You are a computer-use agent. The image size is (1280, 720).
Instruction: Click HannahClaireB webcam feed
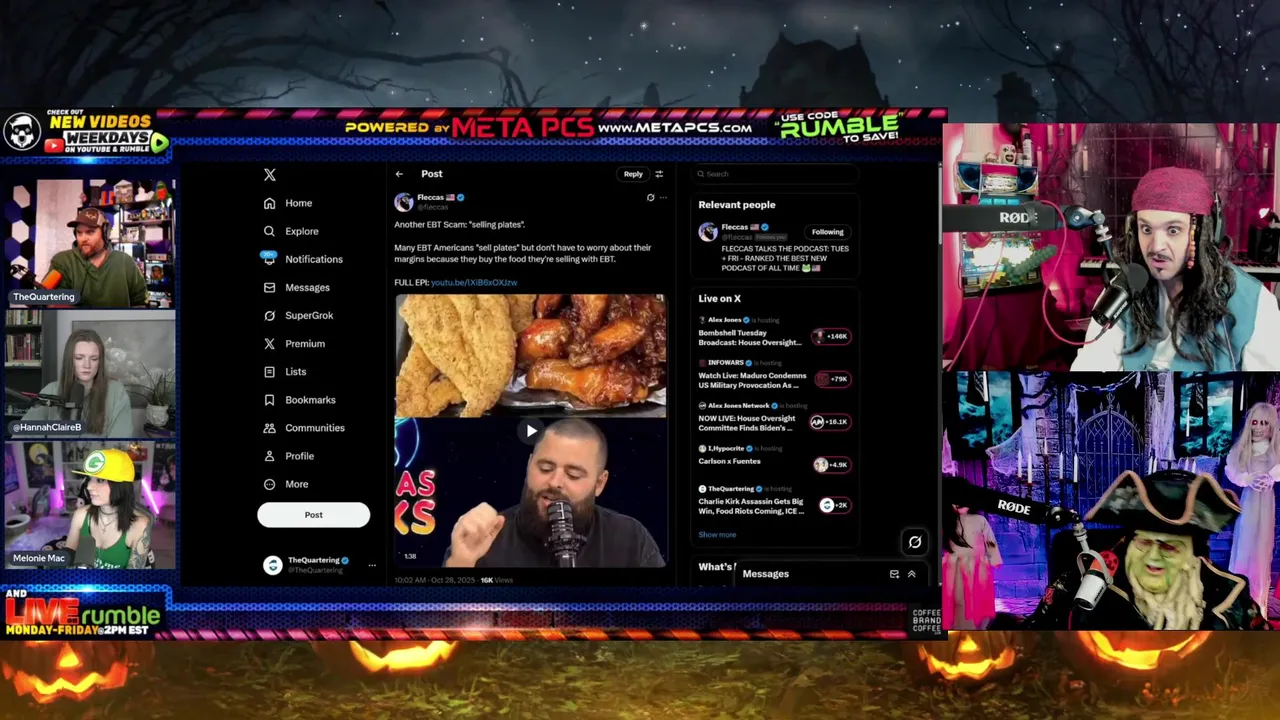tap(91, 372)
